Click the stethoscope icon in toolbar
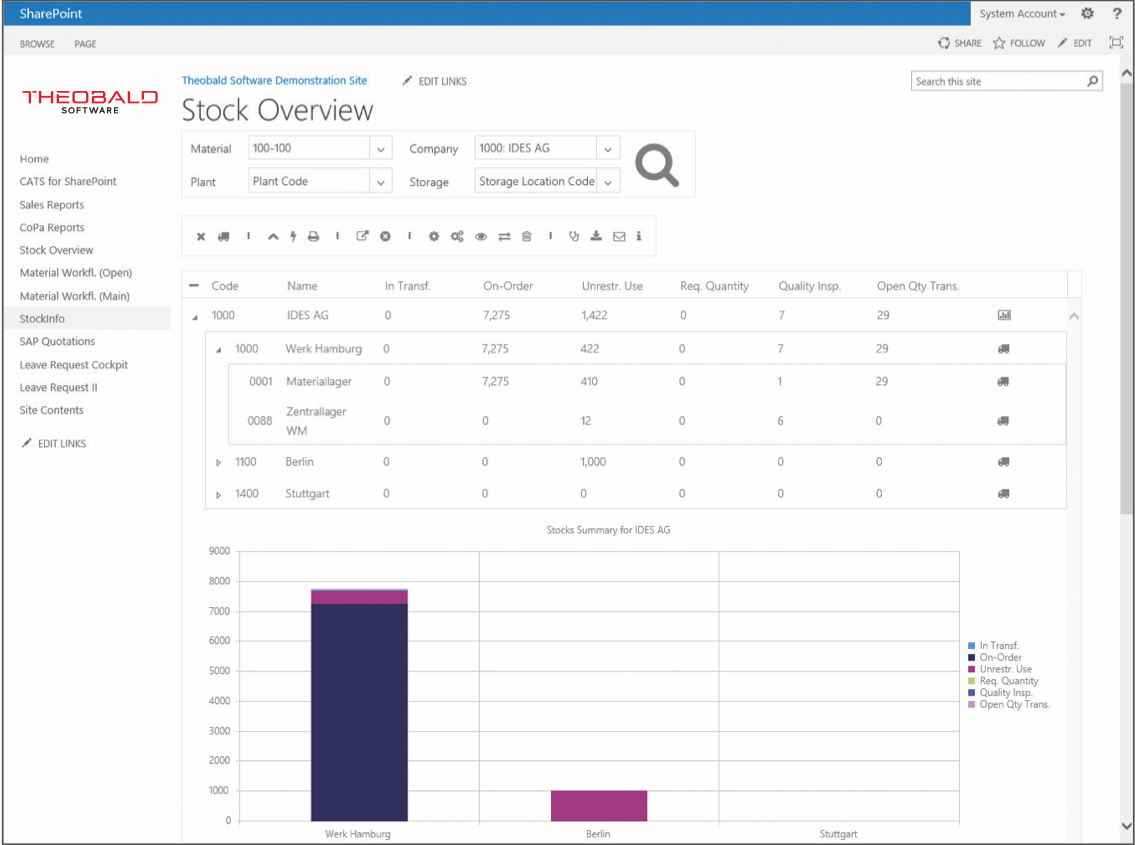 tap(574, 236)
